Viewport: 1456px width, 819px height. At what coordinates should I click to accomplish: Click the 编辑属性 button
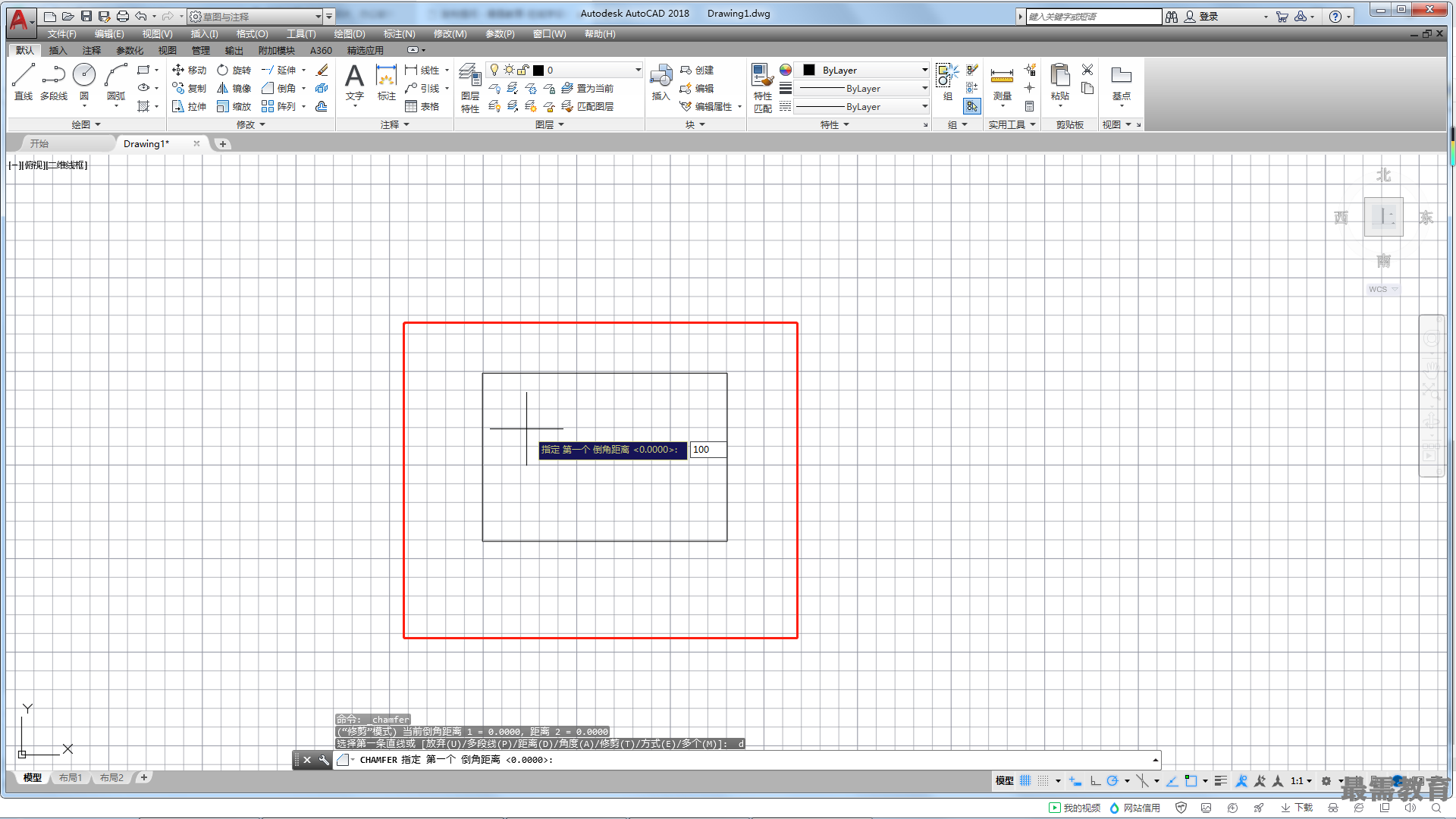click(707, 106)
